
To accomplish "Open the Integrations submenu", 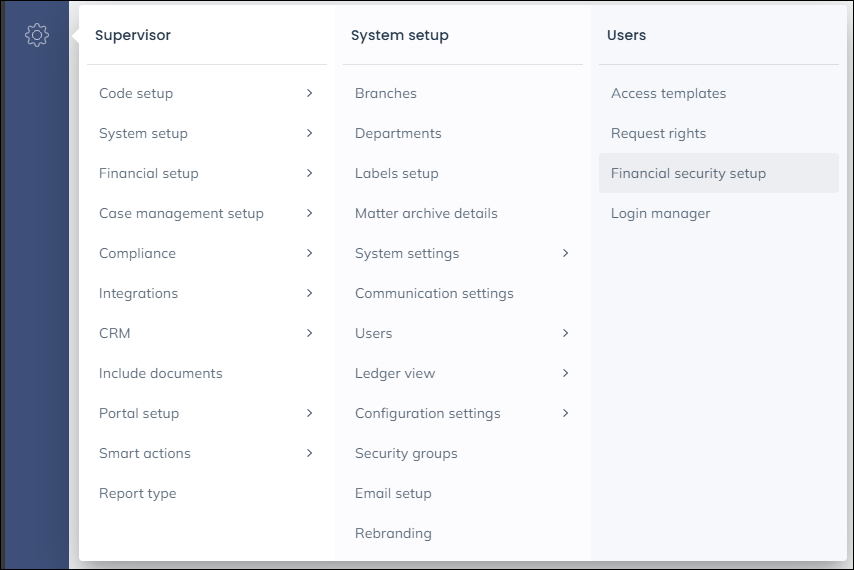I will [x=138, y=293].
